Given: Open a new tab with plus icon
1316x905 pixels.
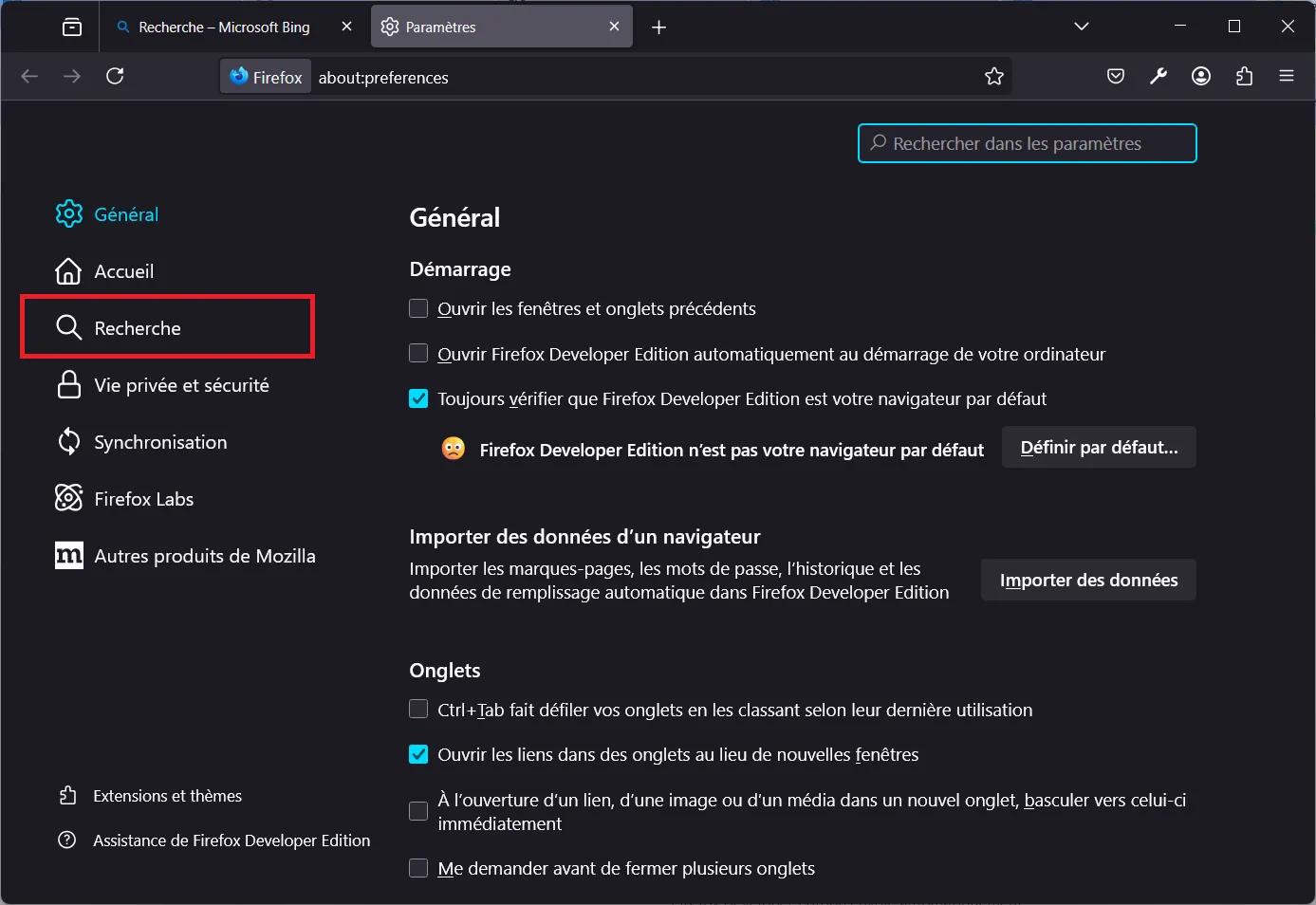Looking at the screenshot, I should (x=659, y=28).
